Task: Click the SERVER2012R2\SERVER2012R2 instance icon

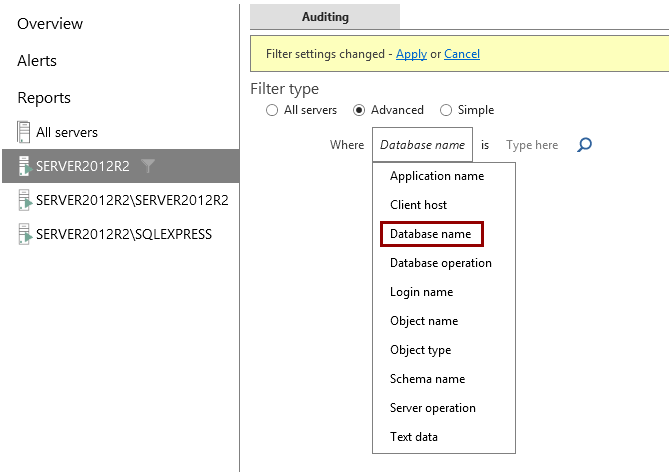Action: (x=25, y=200)
